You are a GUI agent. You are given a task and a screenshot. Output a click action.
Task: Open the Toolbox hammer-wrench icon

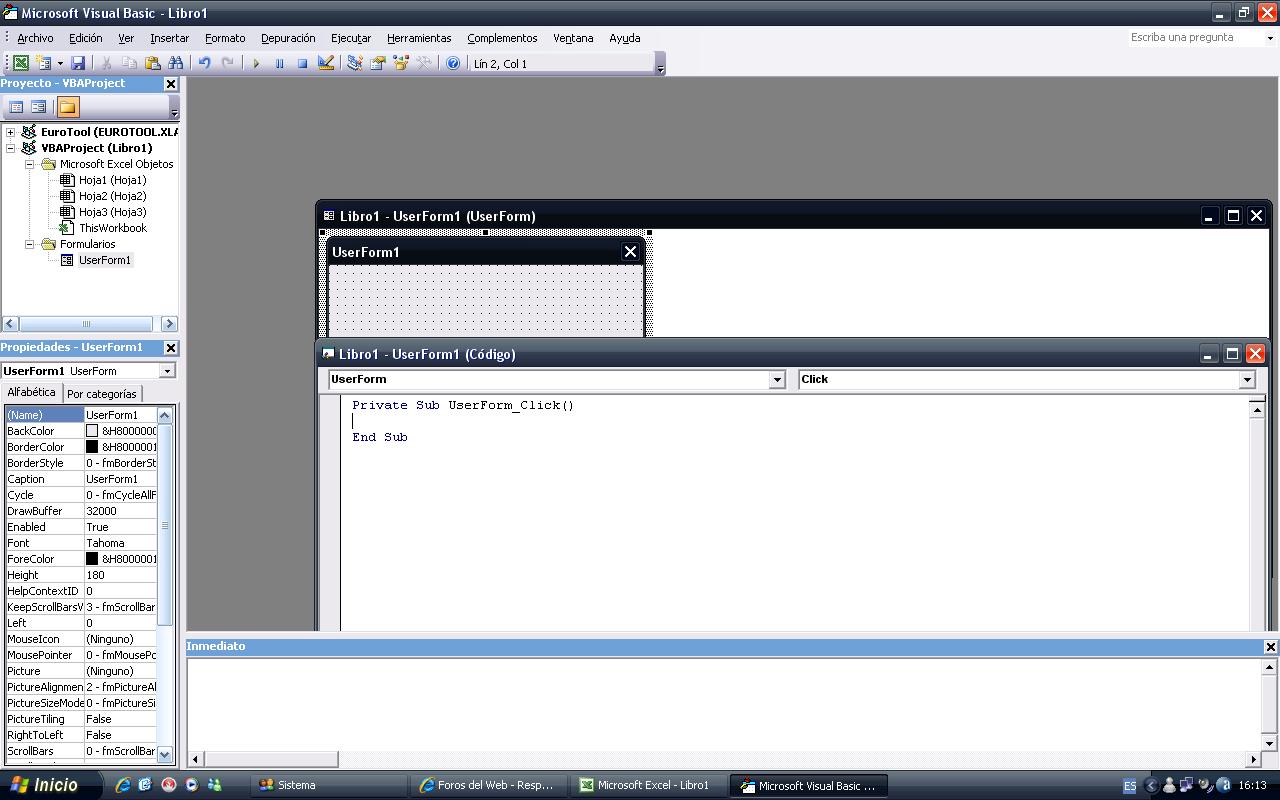tap(425, 63)
